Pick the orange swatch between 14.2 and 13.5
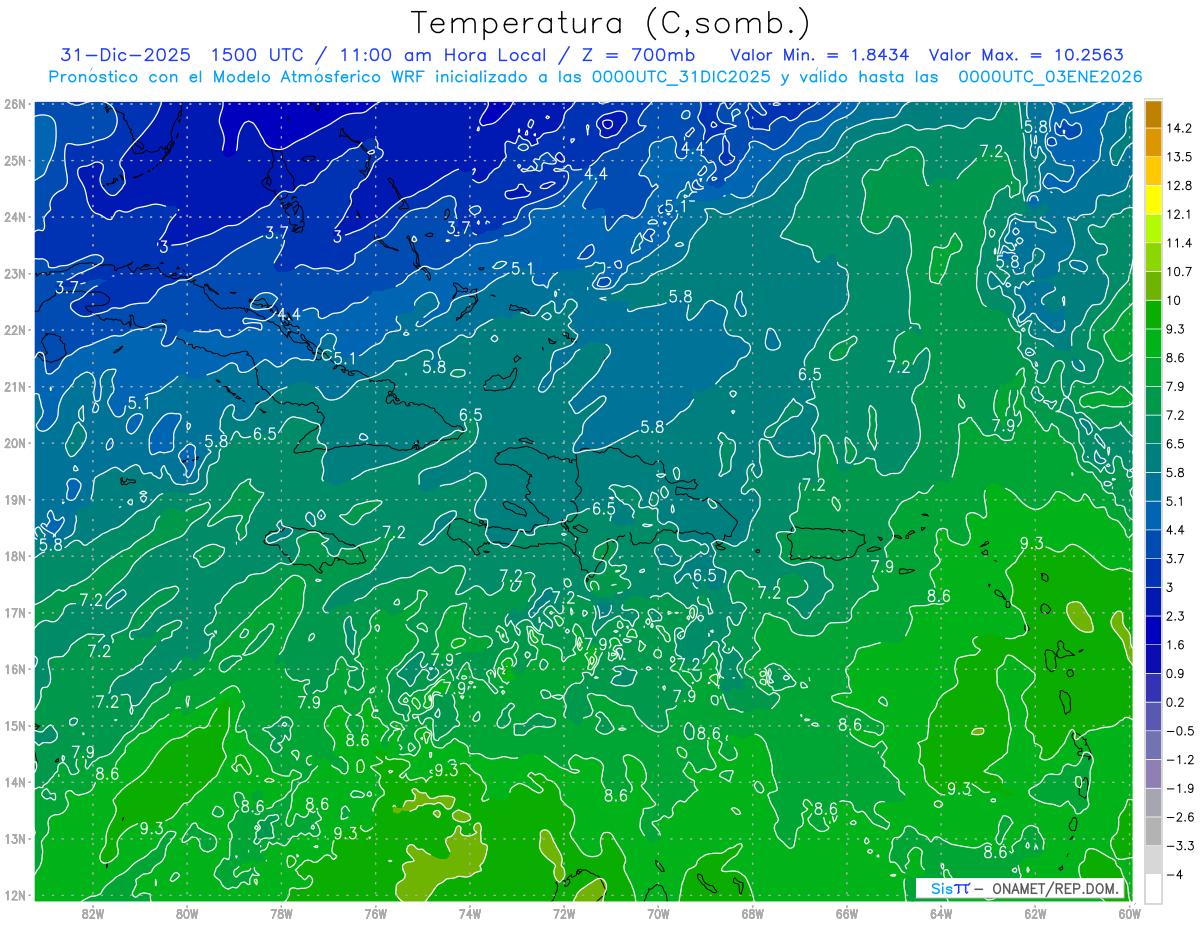1200x927 pixels. (1153, 143)
